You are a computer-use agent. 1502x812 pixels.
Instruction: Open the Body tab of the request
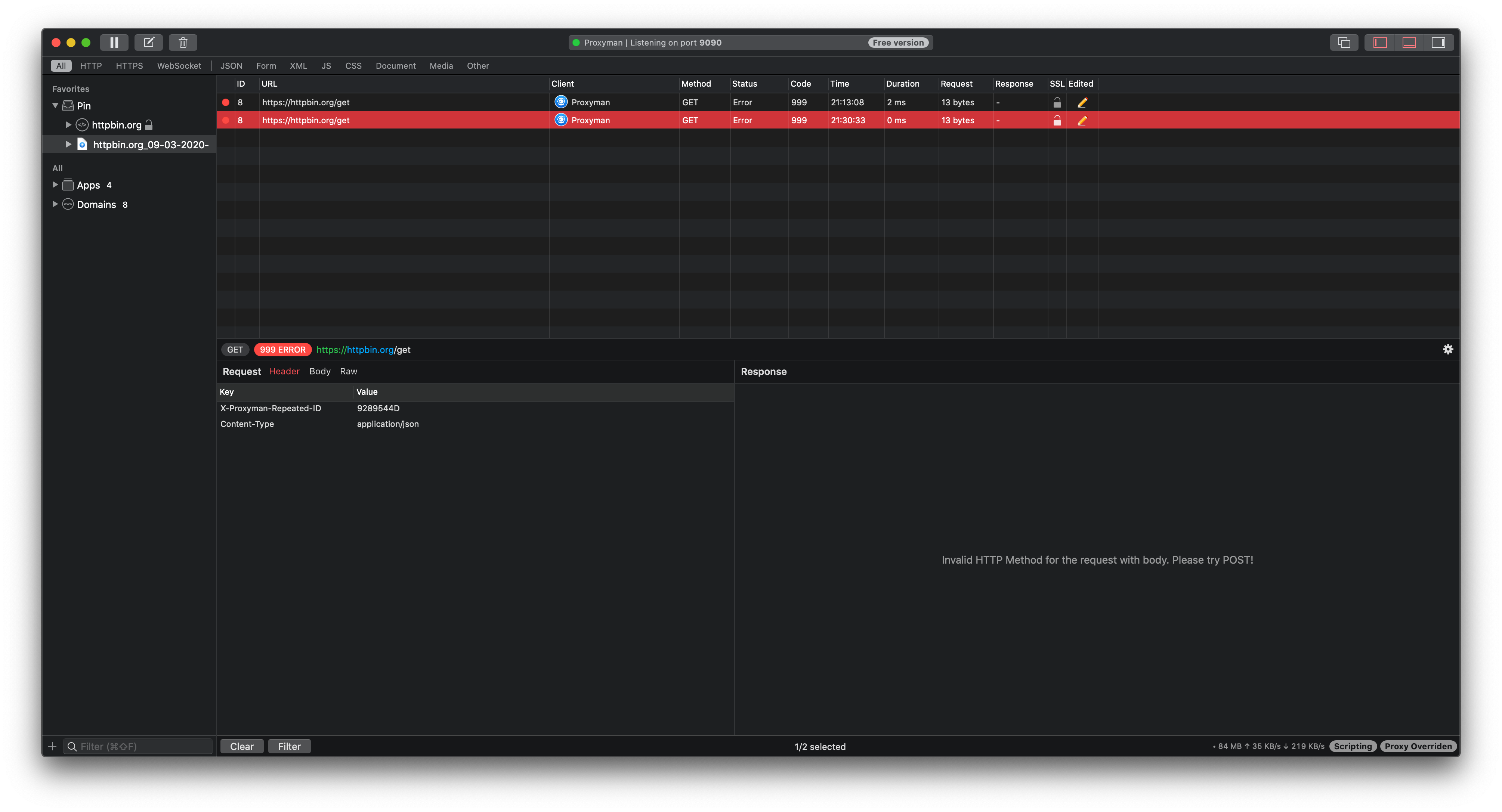(x=319, y=371)
